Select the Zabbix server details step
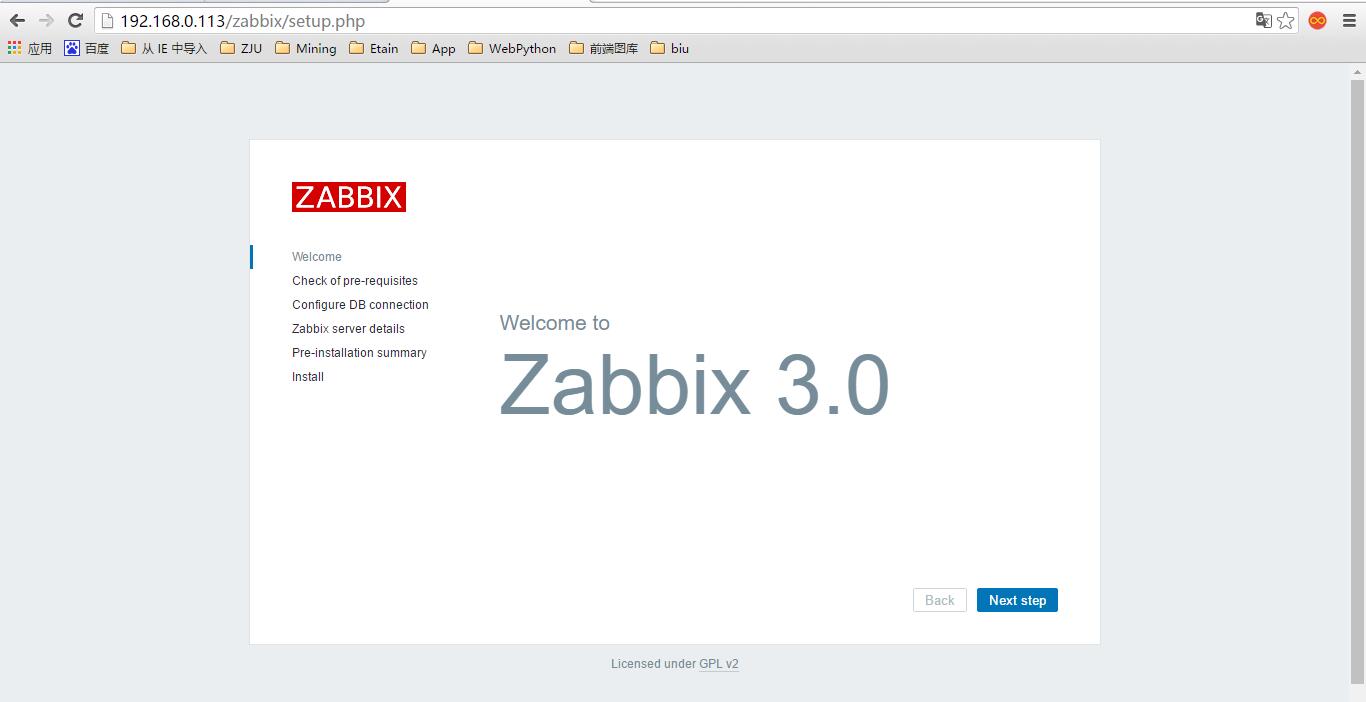 click(x=348, y=328)
